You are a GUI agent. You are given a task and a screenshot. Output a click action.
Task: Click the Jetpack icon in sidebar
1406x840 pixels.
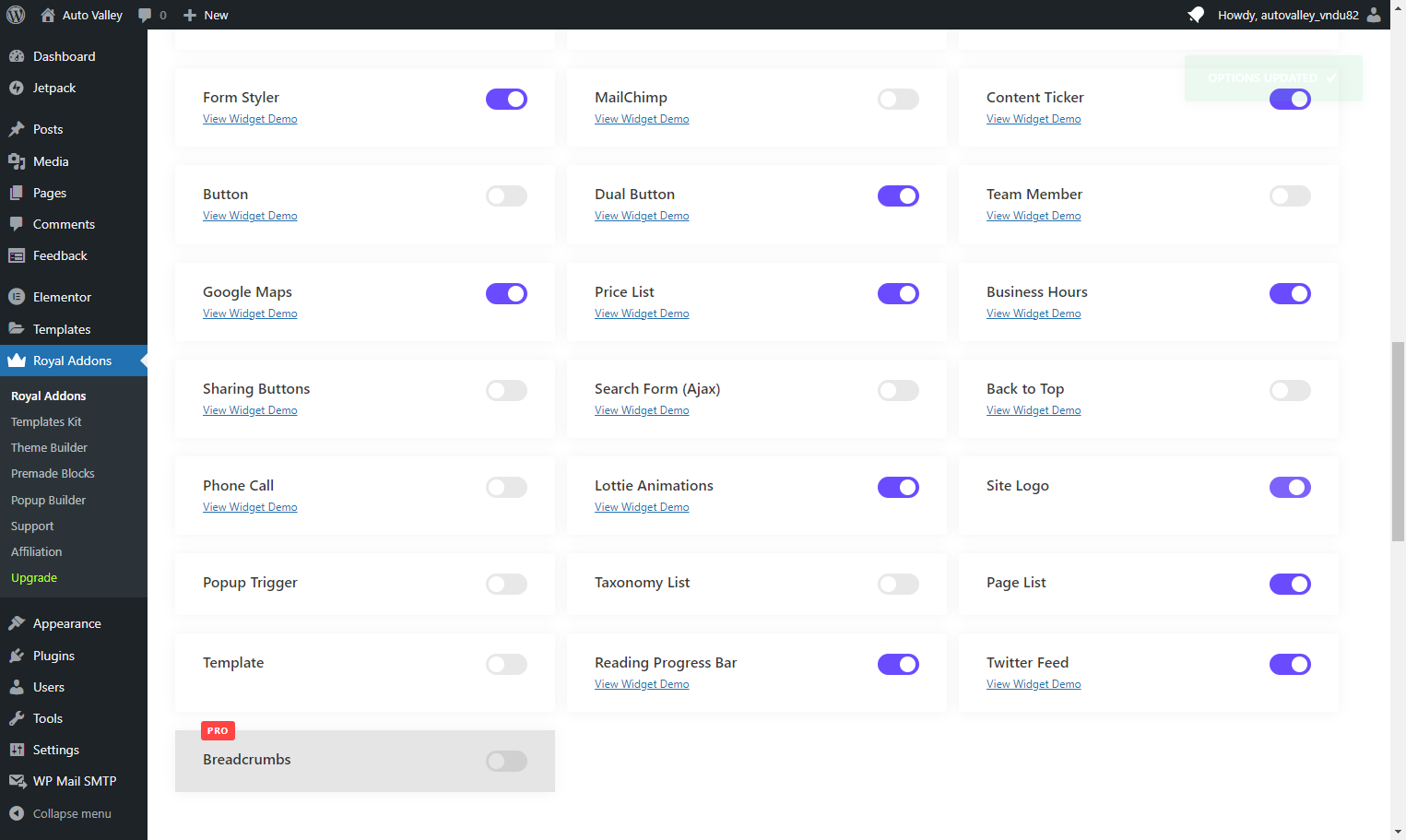pos(17,88)
